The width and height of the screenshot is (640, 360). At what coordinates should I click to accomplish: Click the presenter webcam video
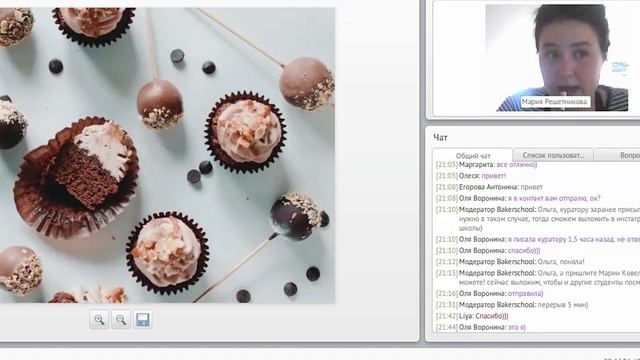pos(557,58)
